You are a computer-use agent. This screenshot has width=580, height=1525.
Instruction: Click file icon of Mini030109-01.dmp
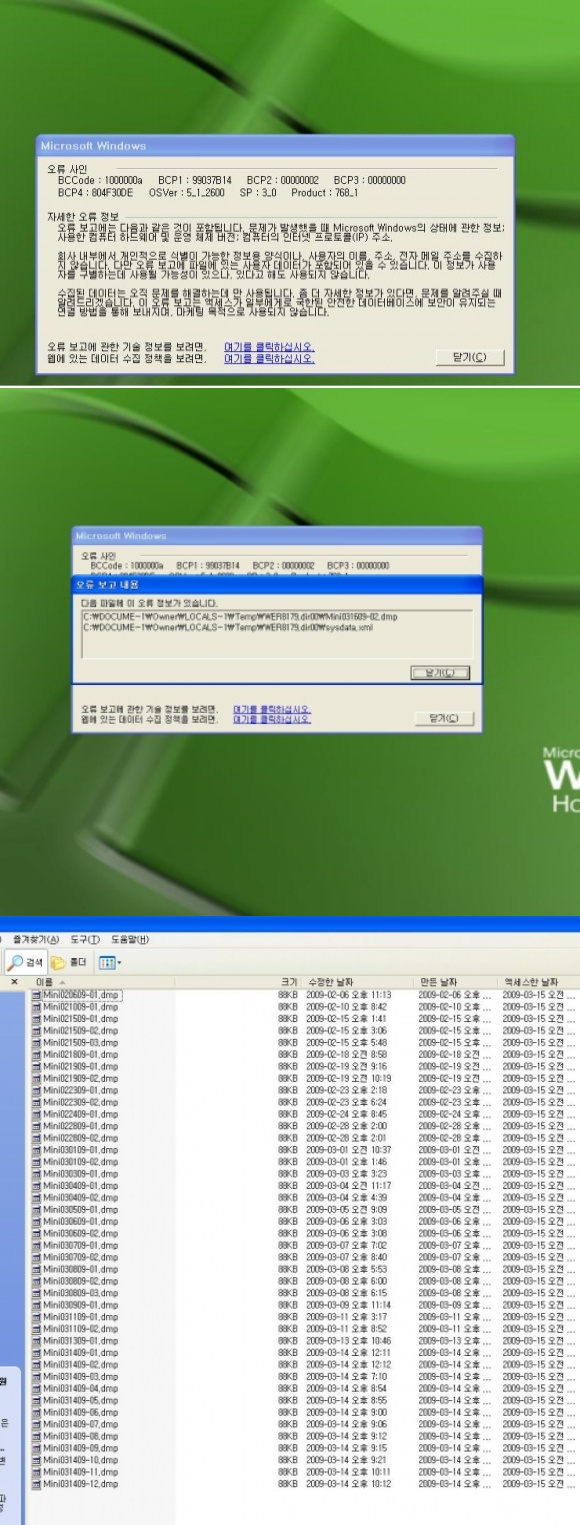tap(36, 1151)
